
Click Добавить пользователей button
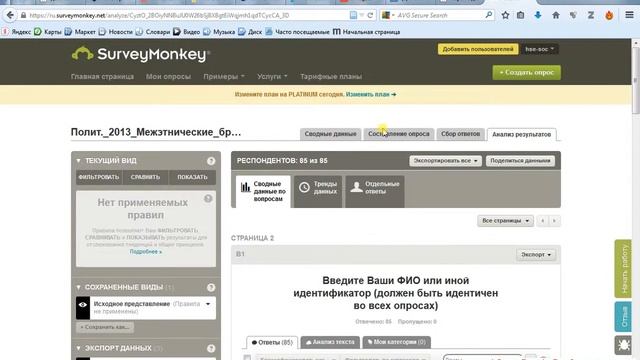tap(478, 49)
